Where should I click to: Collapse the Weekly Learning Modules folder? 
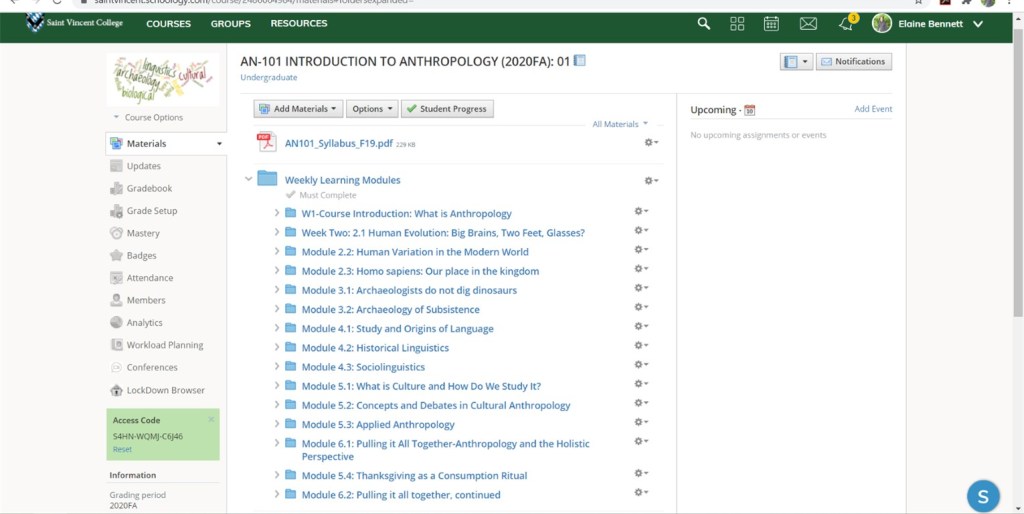249,180
